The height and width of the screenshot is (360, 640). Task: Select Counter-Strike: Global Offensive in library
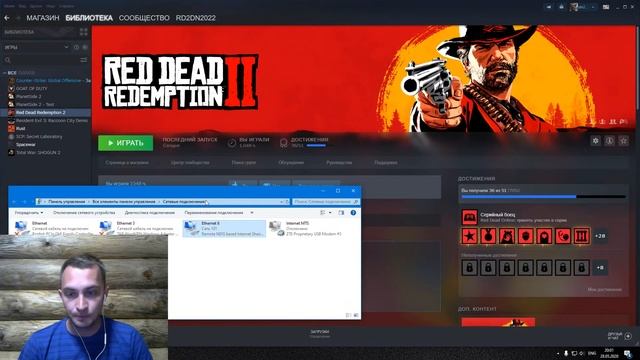(49, 80)
